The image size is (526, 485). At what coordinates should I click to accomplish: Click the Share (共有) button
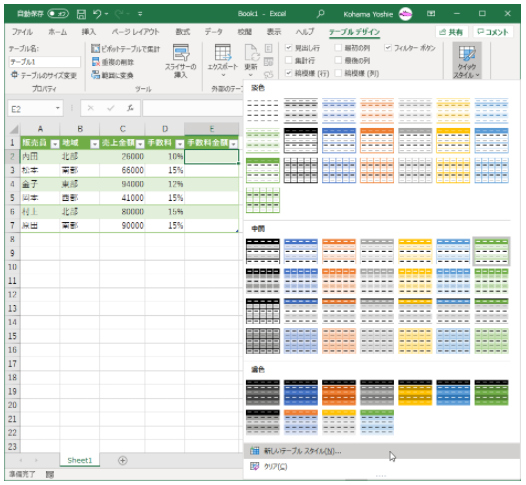452,32
